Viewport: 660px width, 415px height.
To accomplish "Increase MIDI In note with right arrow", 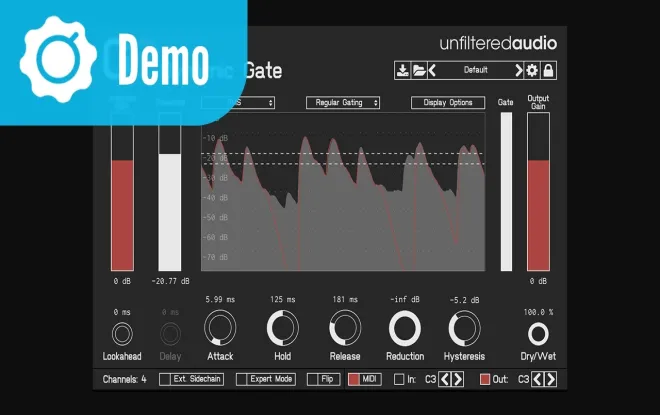I will pos(458,379).
